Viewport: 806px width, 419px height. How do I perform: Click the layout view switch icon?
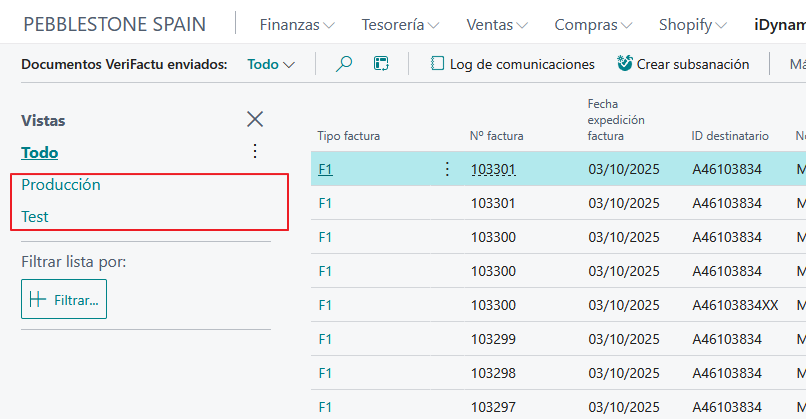click(x=381, y=64)
